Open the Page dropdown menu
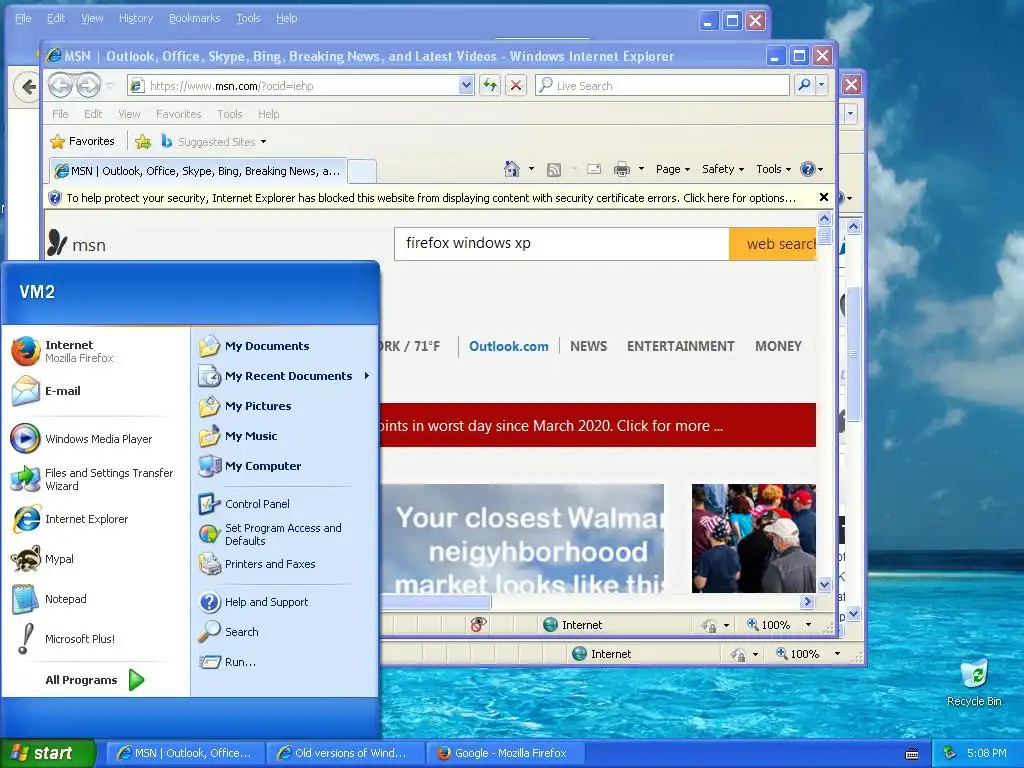The height and width of the screenshot is (768, 1024). [x=673, y=169]
